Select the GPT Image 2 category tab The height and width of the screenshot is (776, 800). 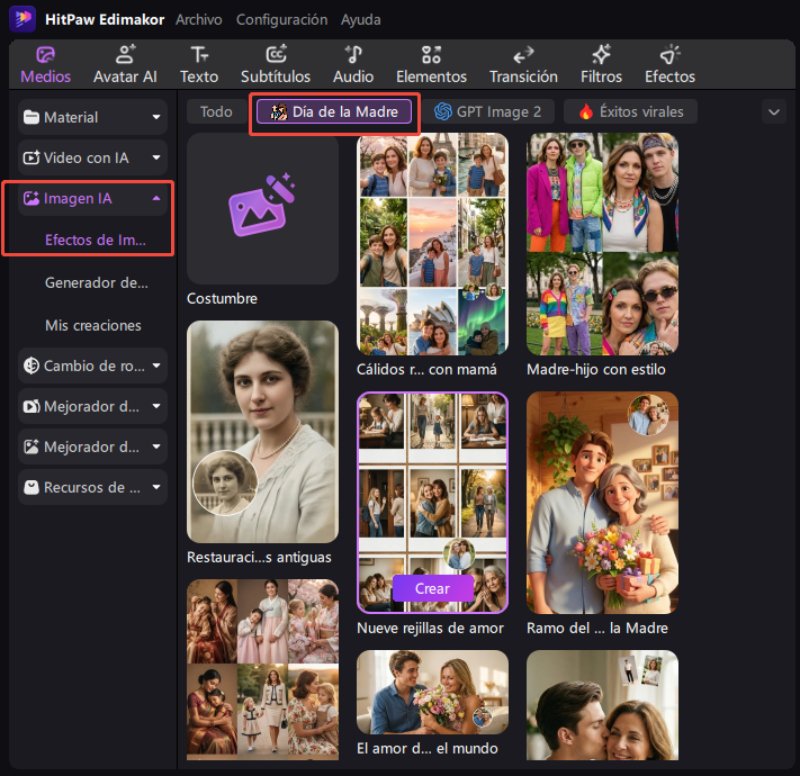488,112
